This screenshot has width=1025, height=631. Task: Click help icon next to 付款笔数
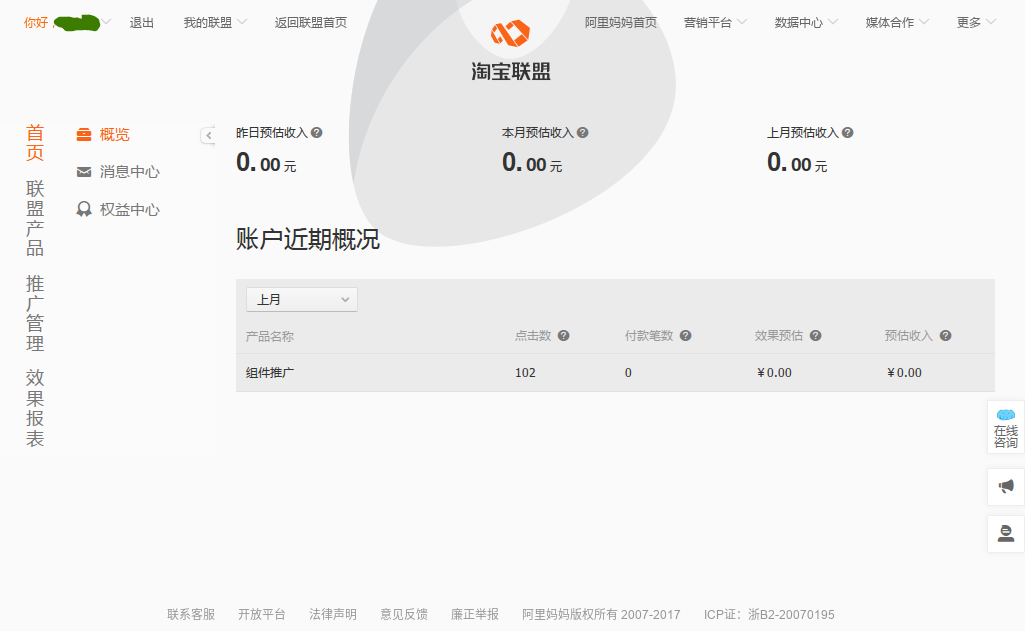(685, 335)
